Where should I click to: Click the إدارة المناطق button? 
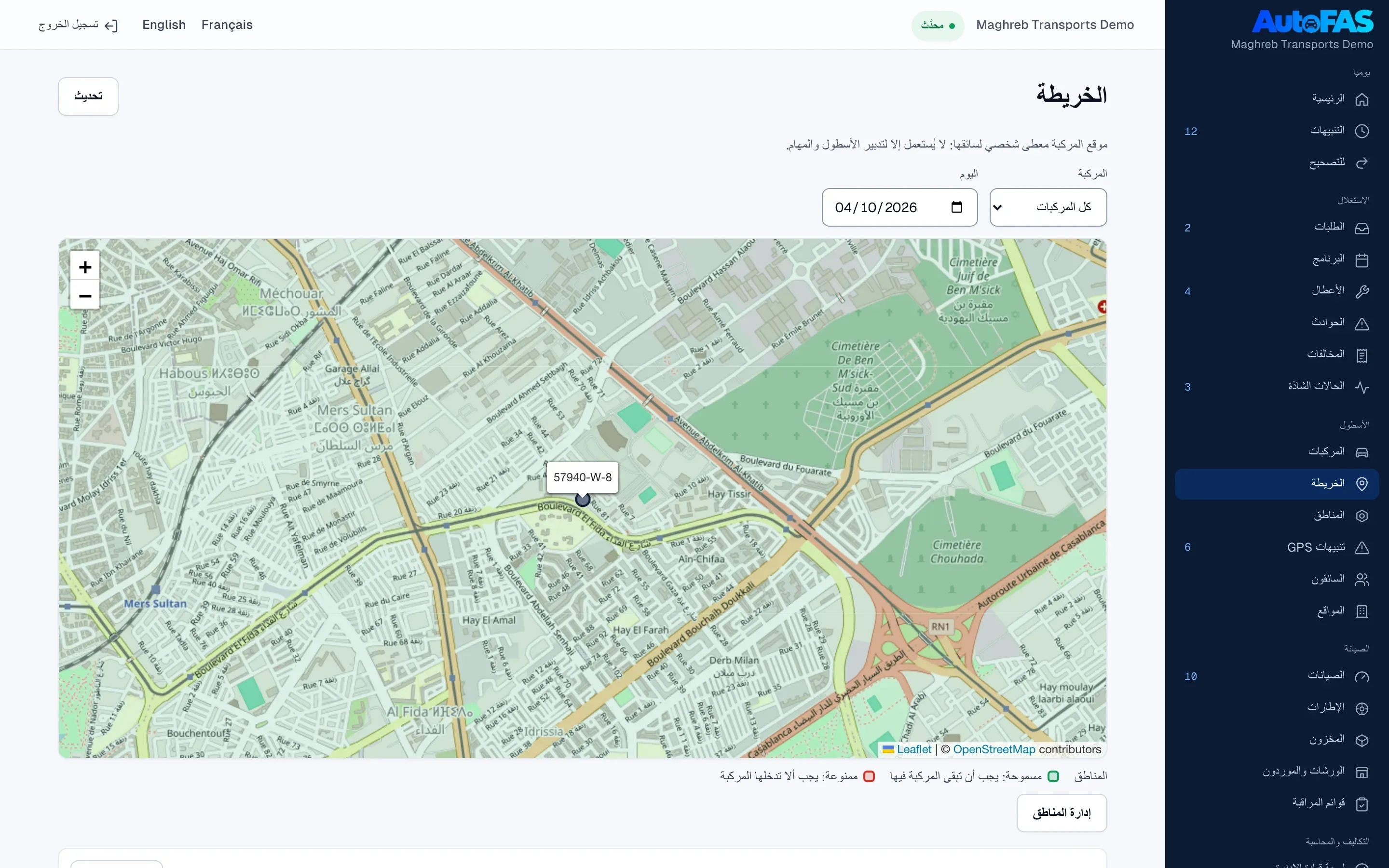pos(1061,813)
